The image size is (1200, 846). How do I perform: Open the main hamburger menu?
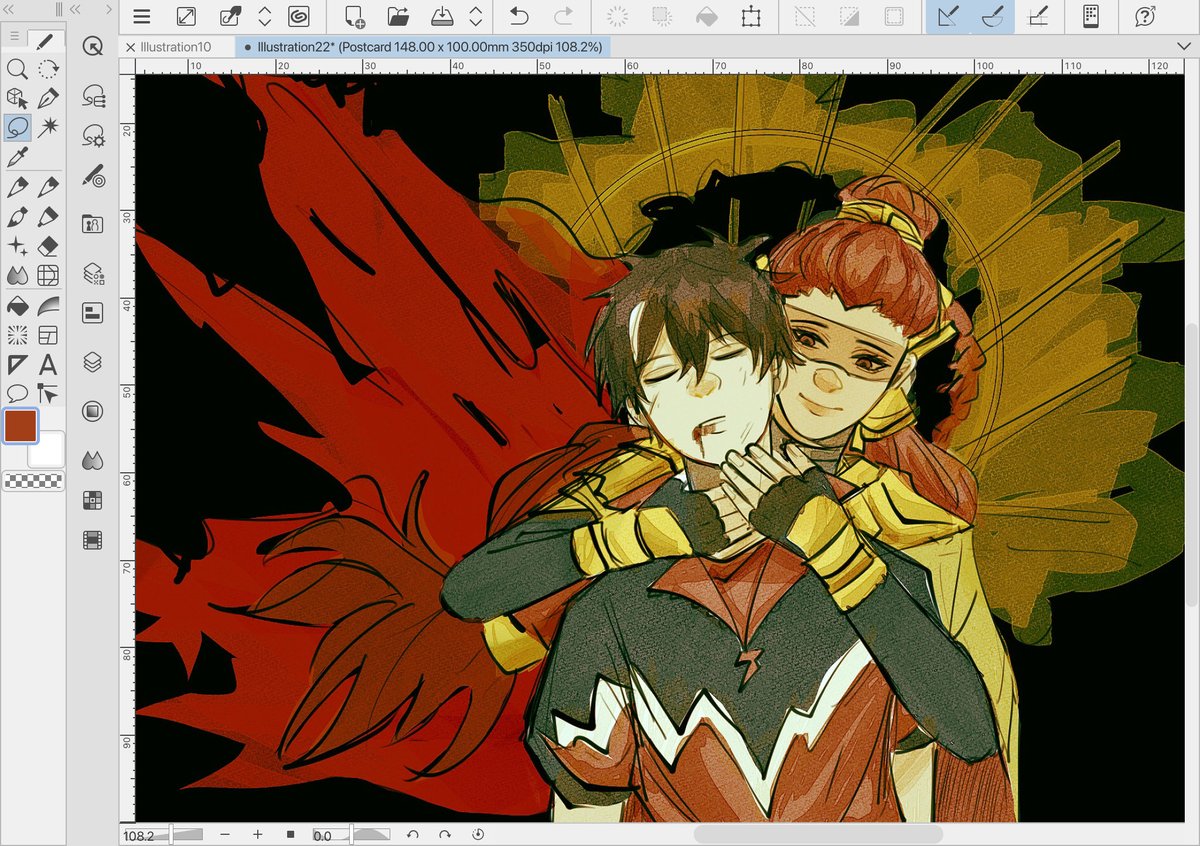(x=141, y=16)
